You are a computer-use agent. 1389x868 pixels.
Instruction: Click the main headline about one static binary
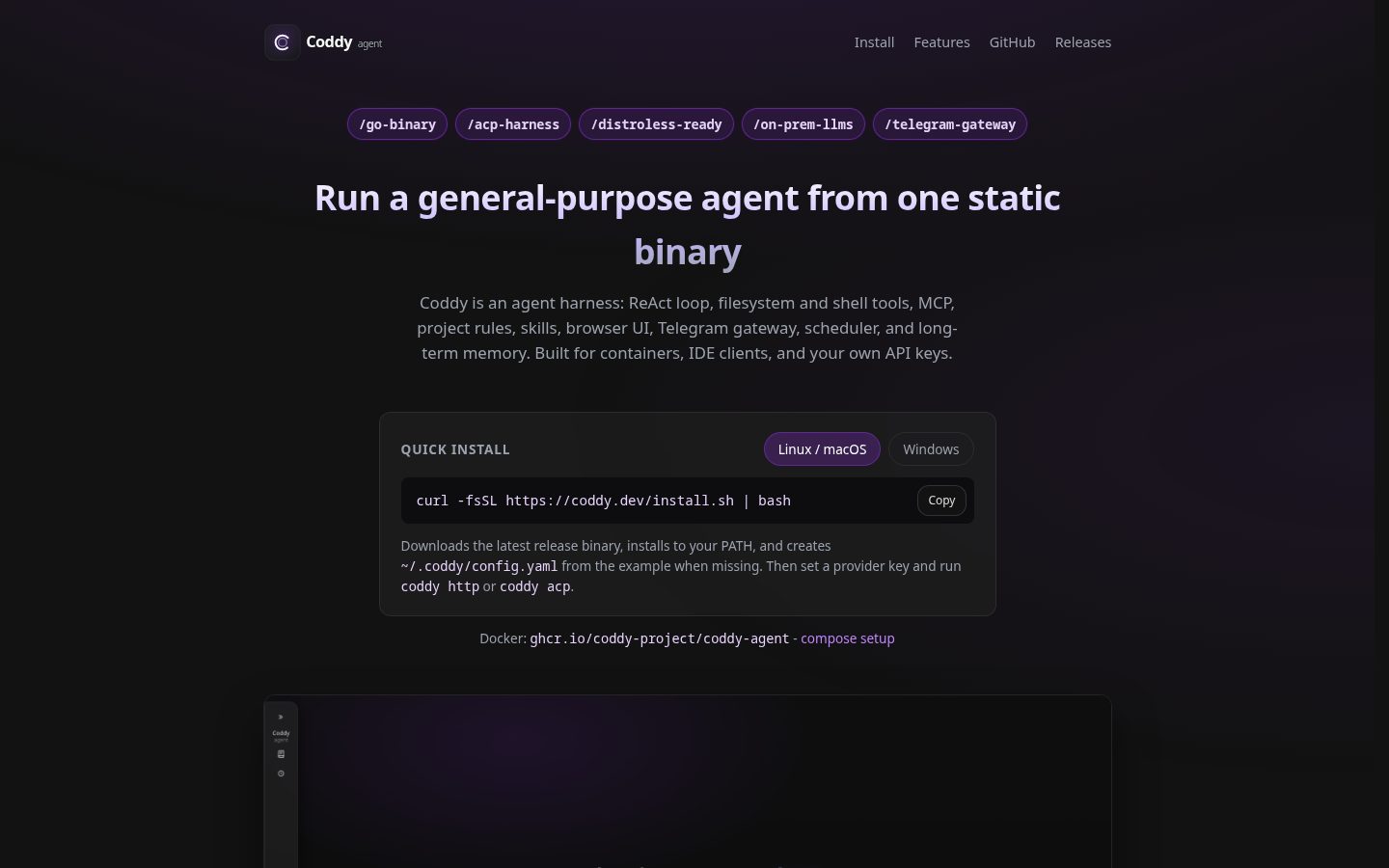coord(688,224)
